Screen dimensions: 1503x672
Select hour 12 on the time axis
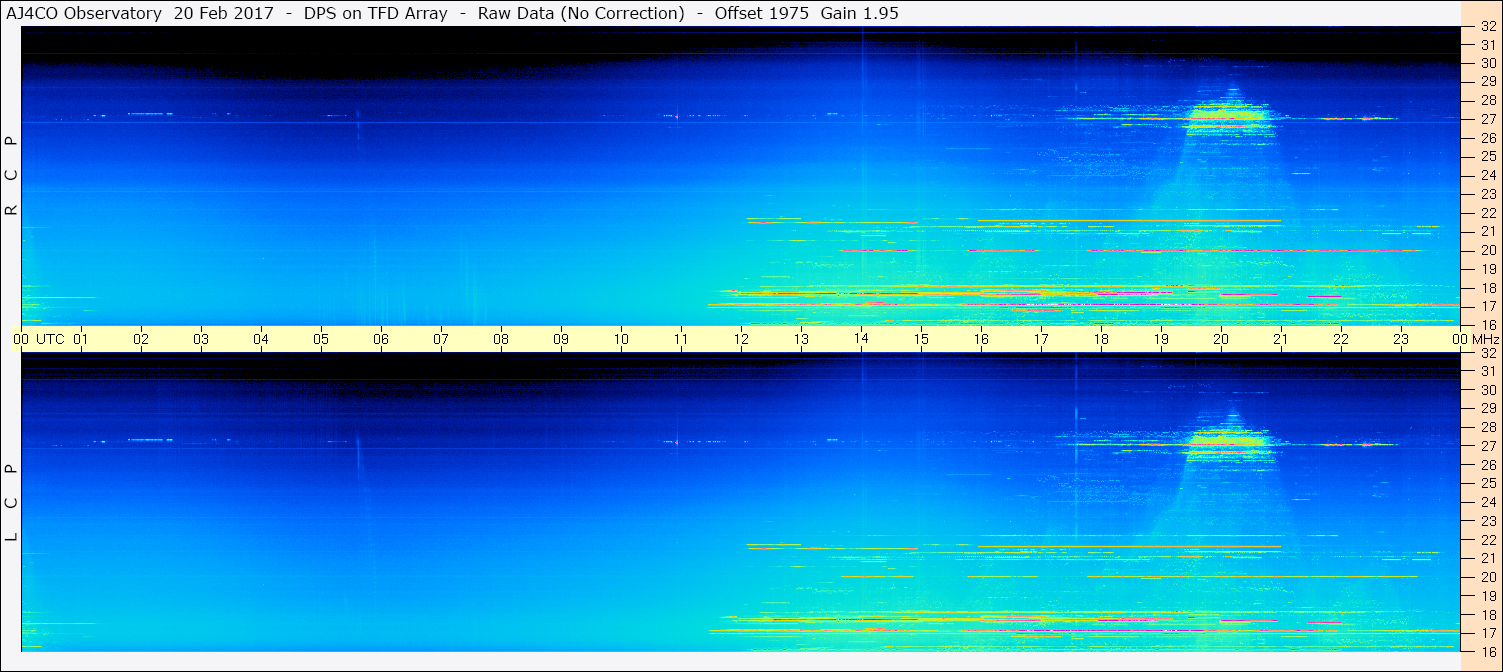(x=741, y=339)
